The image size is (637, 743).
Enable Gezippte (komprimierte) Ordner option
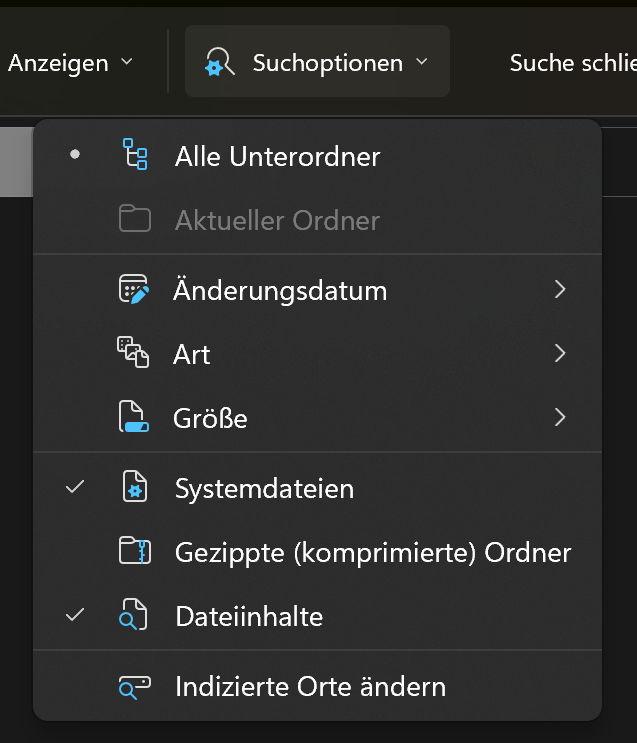point(372,552)
